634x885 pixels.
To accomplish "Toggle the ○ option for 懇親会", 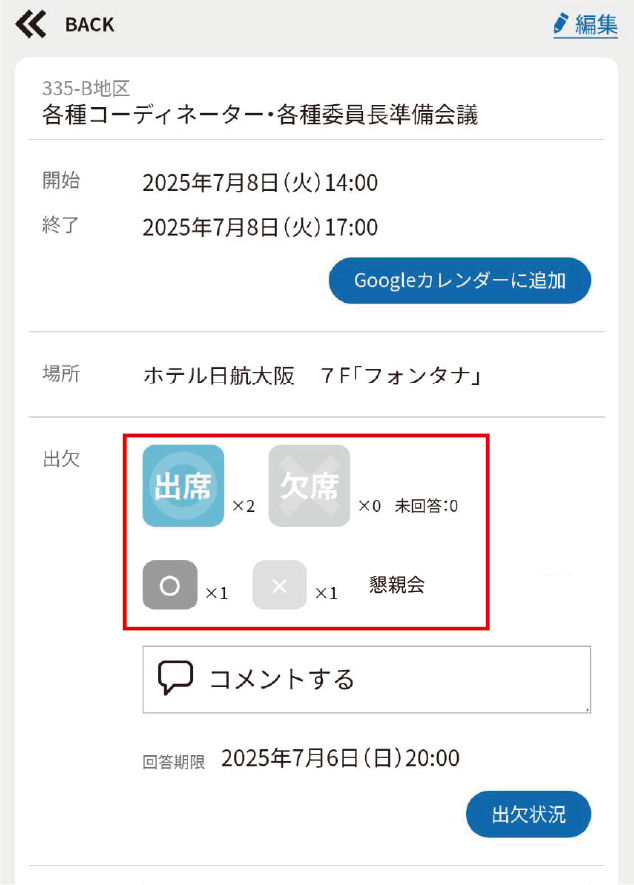I will [x=170, y=586].
